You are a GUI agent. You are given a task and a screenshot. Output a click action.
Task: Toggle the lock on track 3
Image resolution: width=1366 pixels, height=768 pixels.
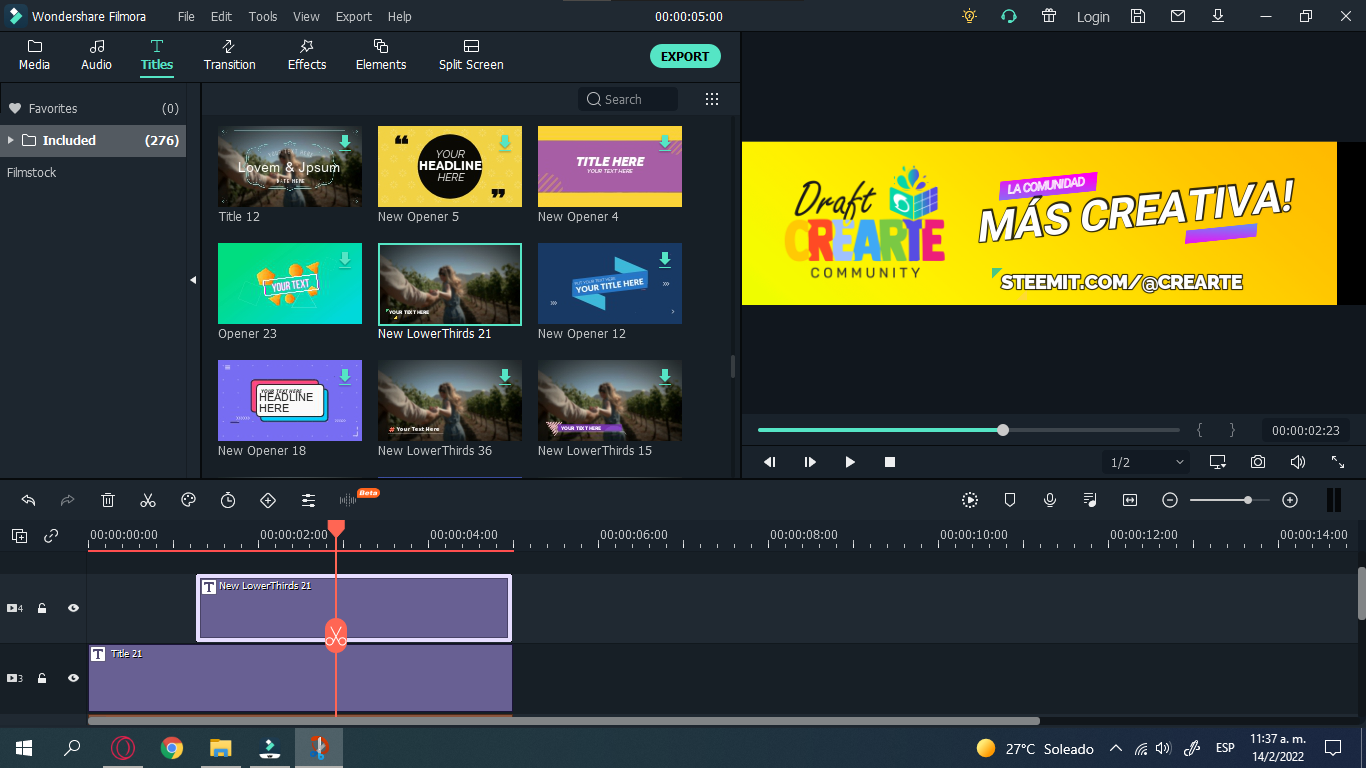pos(42,678)
